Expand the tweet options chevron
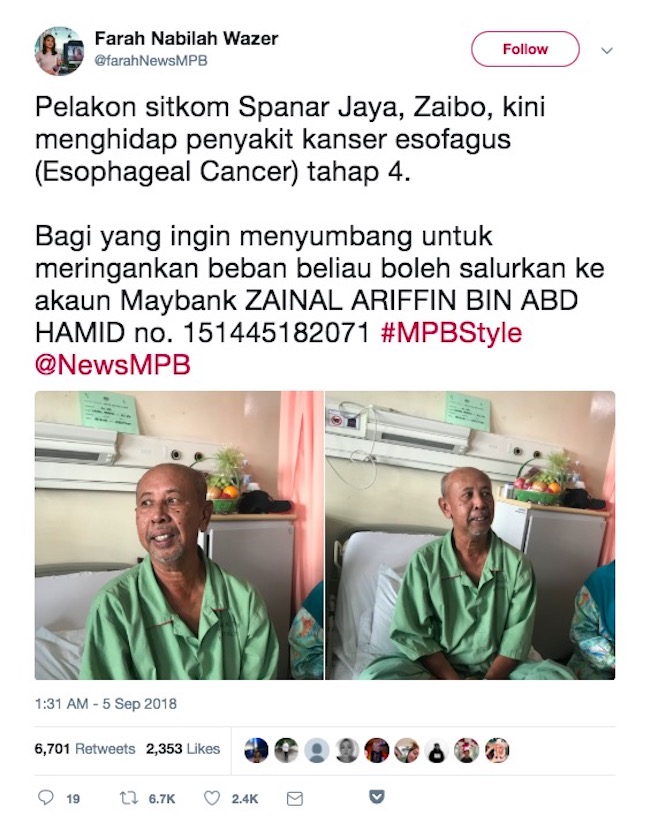Viewport: 650px width, 823px height. 607,51
